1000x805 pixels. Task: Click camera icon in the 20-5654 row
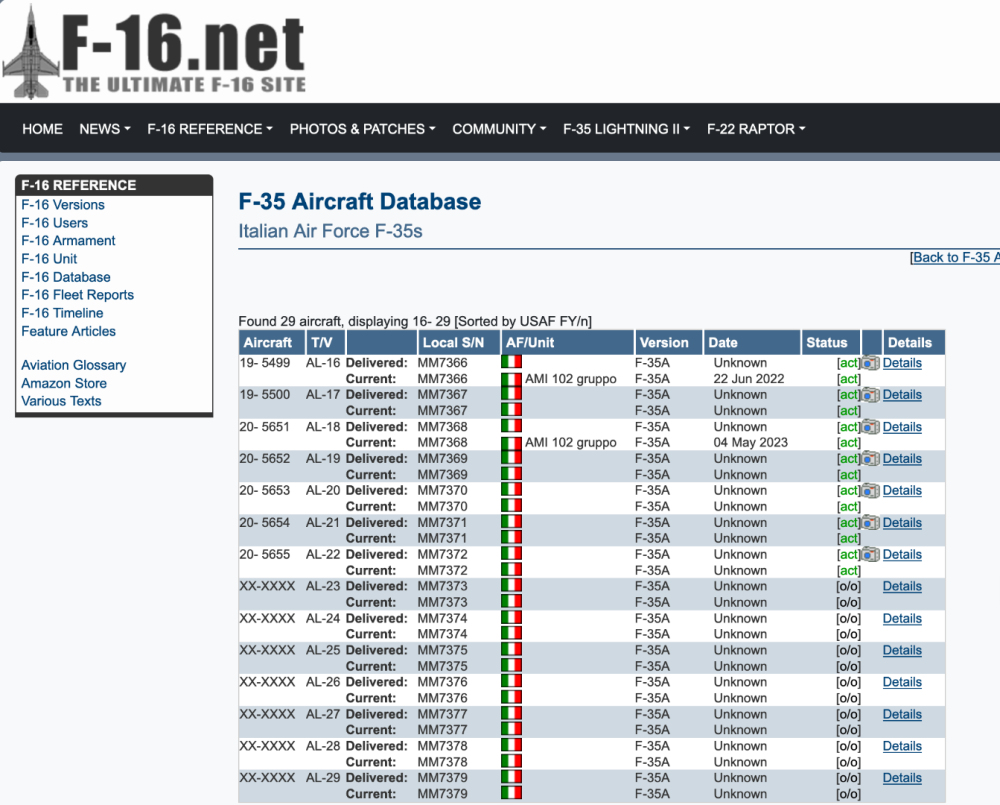coord(870,523)
